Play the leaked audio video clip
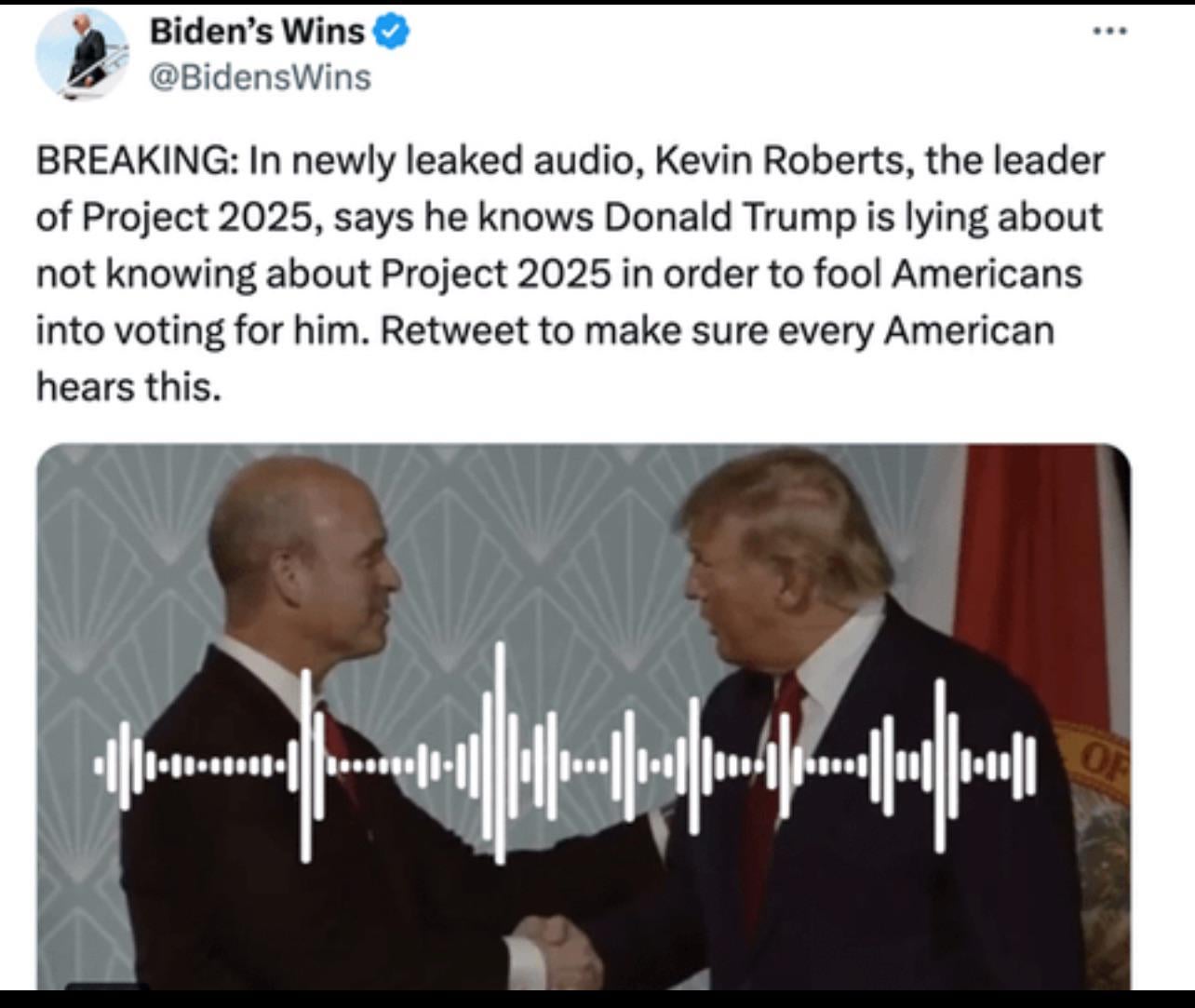Screen dimensions: 1195x1008 pyautogui.click(x=584, y=717)
